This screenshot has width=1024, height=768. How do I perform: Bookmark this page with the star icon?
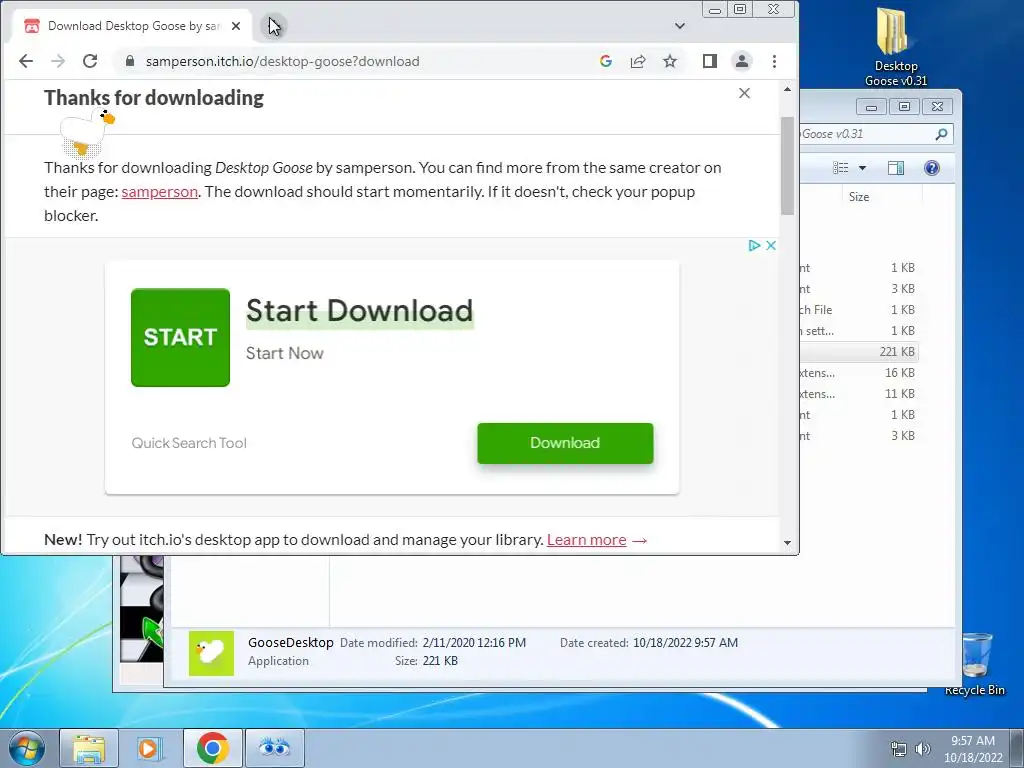pyautogui.click(x=670, y=61)
